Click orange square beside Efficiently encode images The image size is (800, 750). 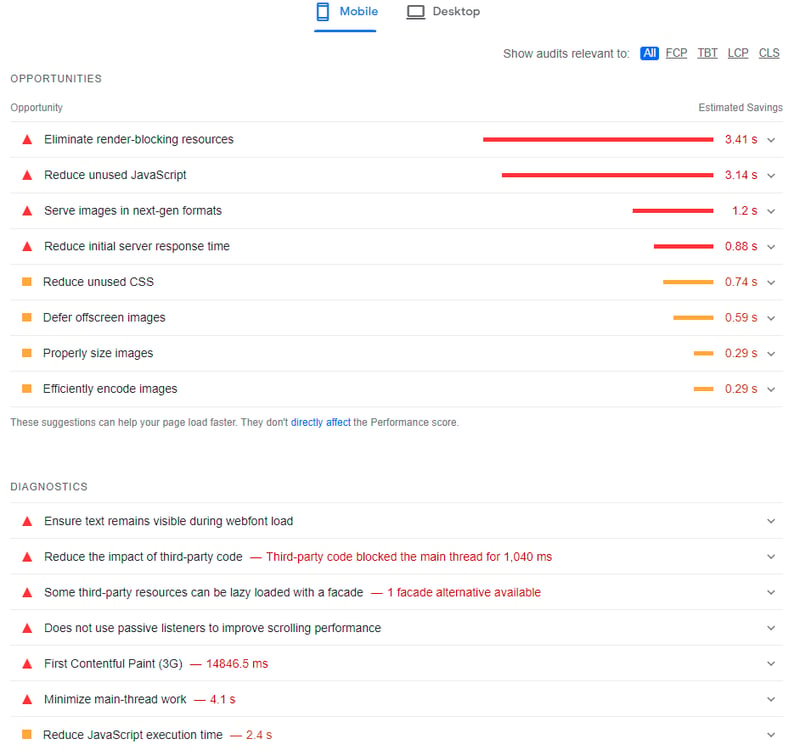pyautogui.click(x=27, y=389)
